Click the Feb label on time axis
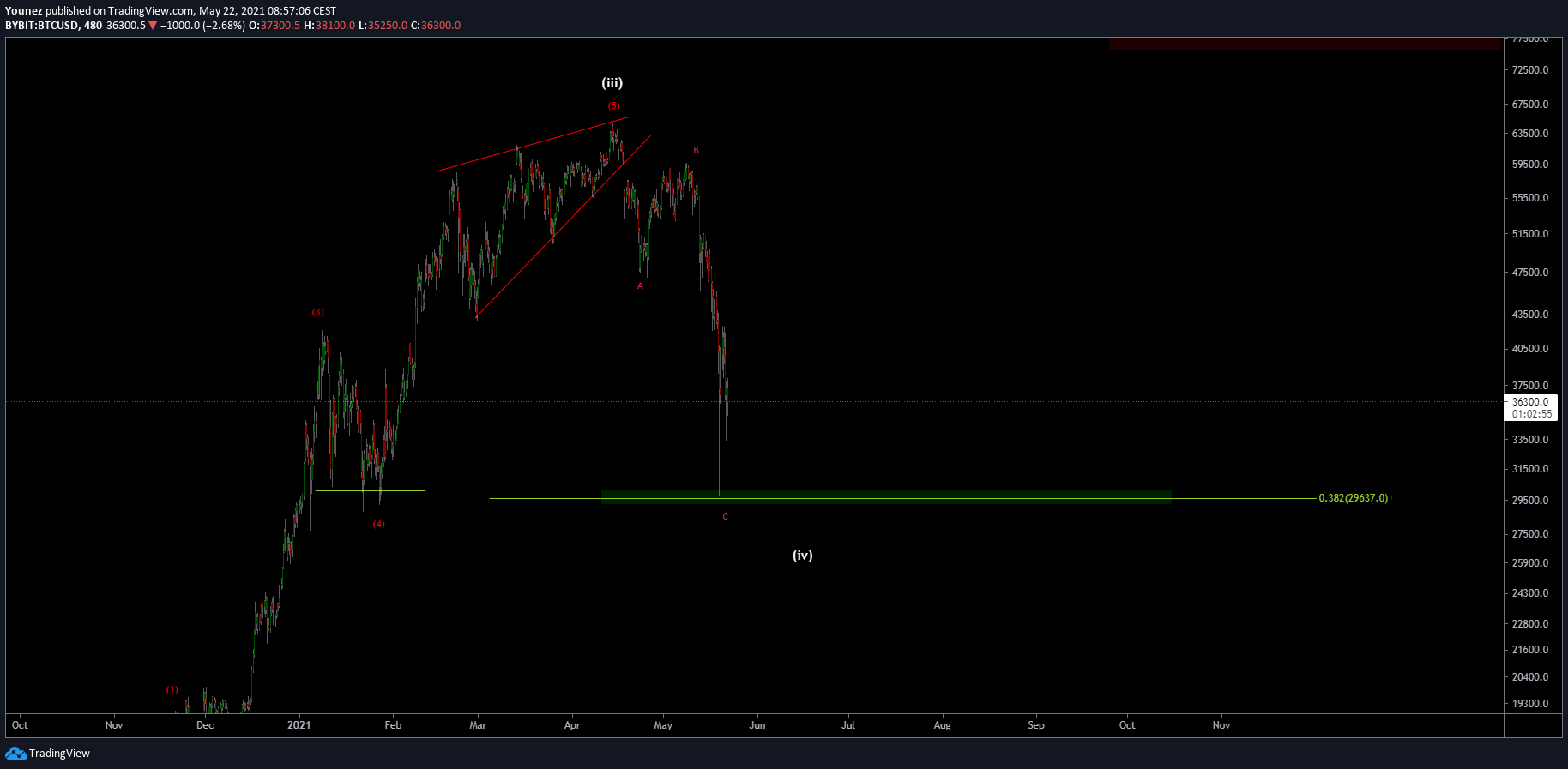 coord(393,725)
